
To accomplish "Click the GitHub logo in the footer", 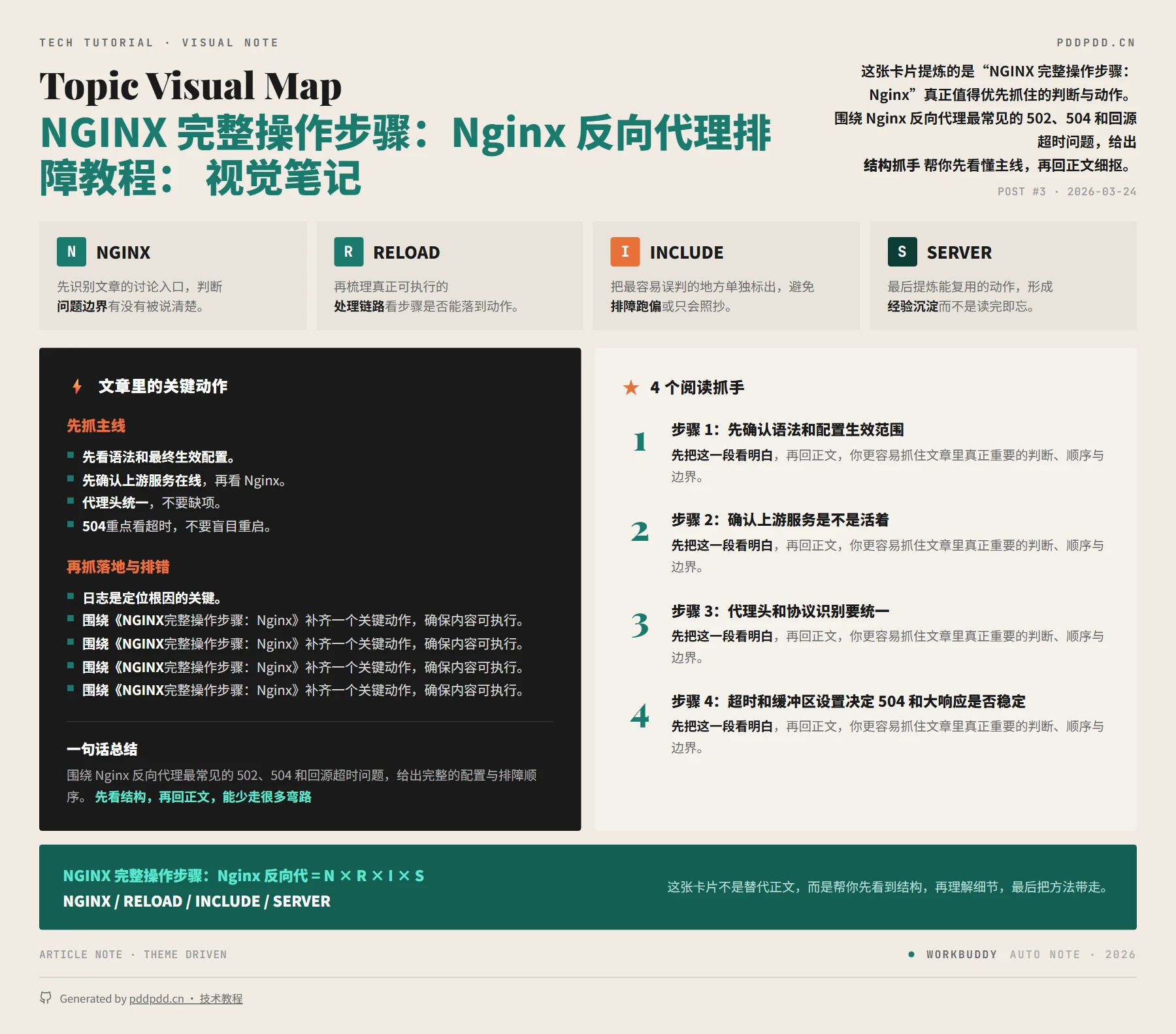I will (45, 998).
